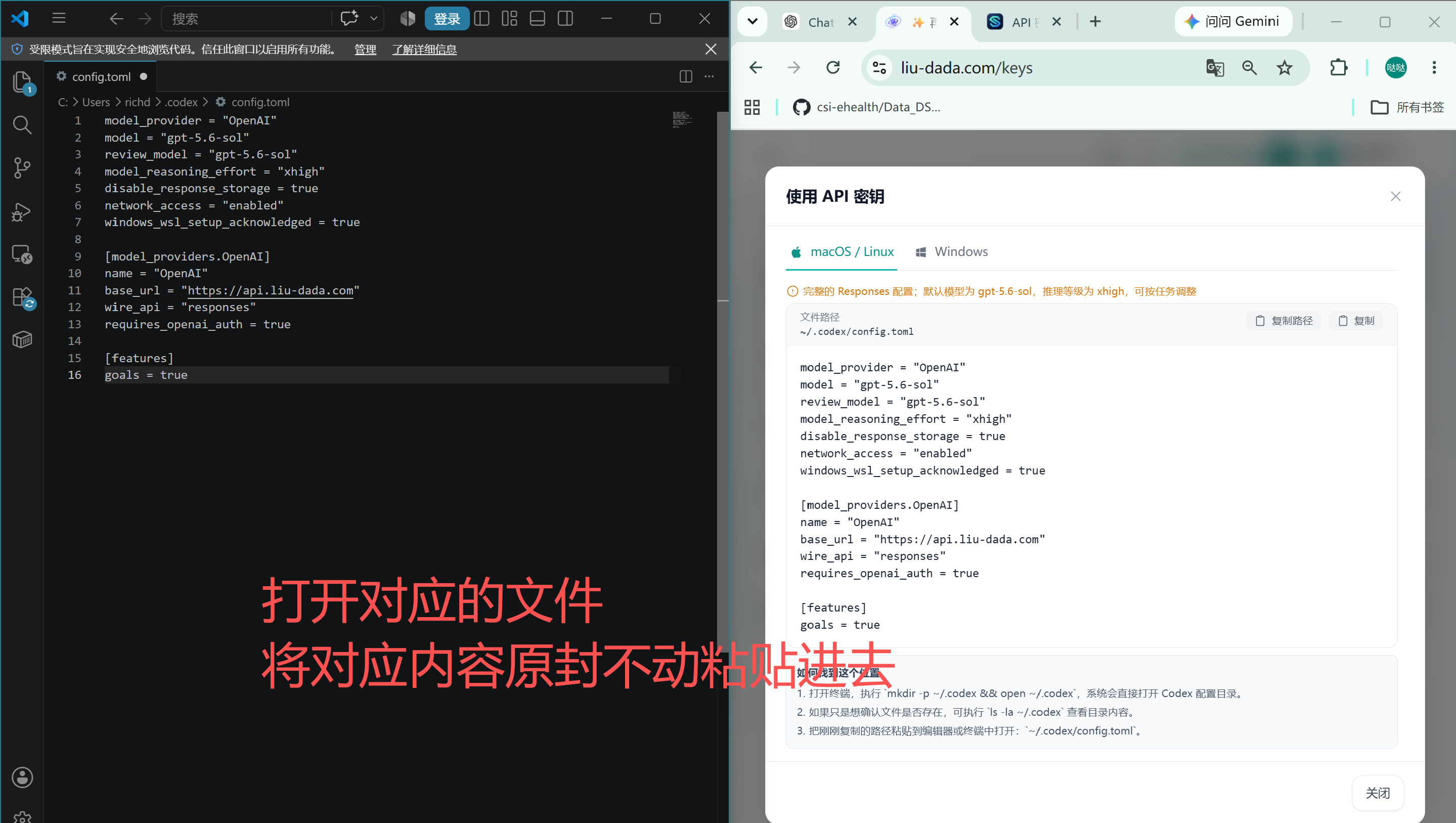Toggle the secondary sidebar layout
The width and height of the screenshot is (1456, 823).
(565, 19)
